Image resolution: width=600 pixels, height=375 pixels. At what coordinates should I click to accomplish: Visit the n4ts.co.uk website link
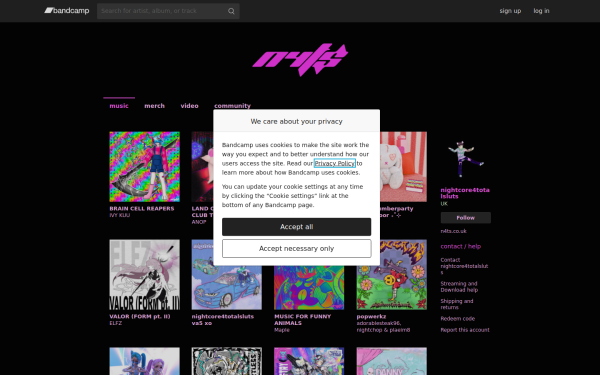coord(453,231)
